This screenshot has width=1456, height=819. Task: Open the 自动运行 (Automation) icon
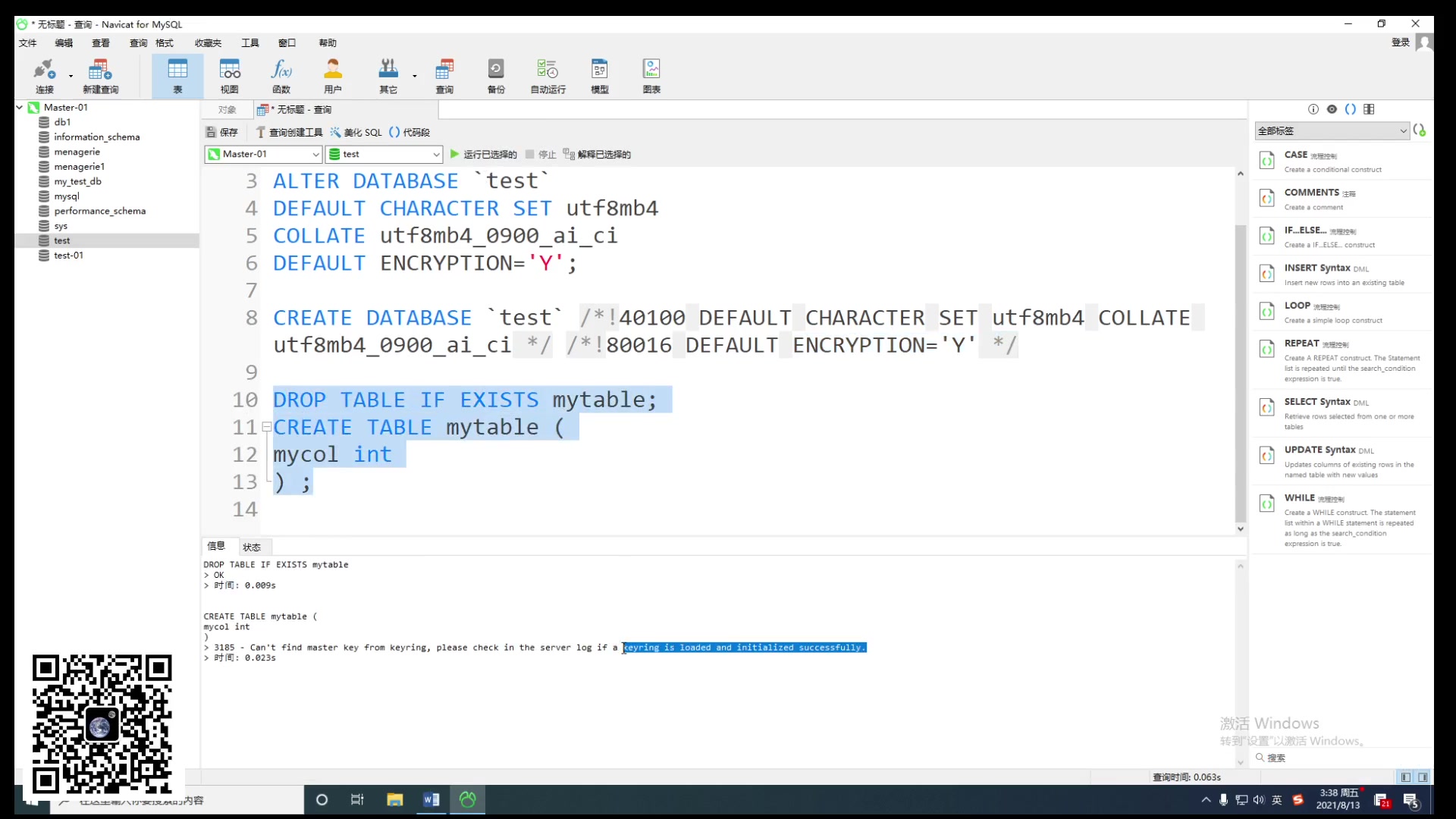(548, 77)
